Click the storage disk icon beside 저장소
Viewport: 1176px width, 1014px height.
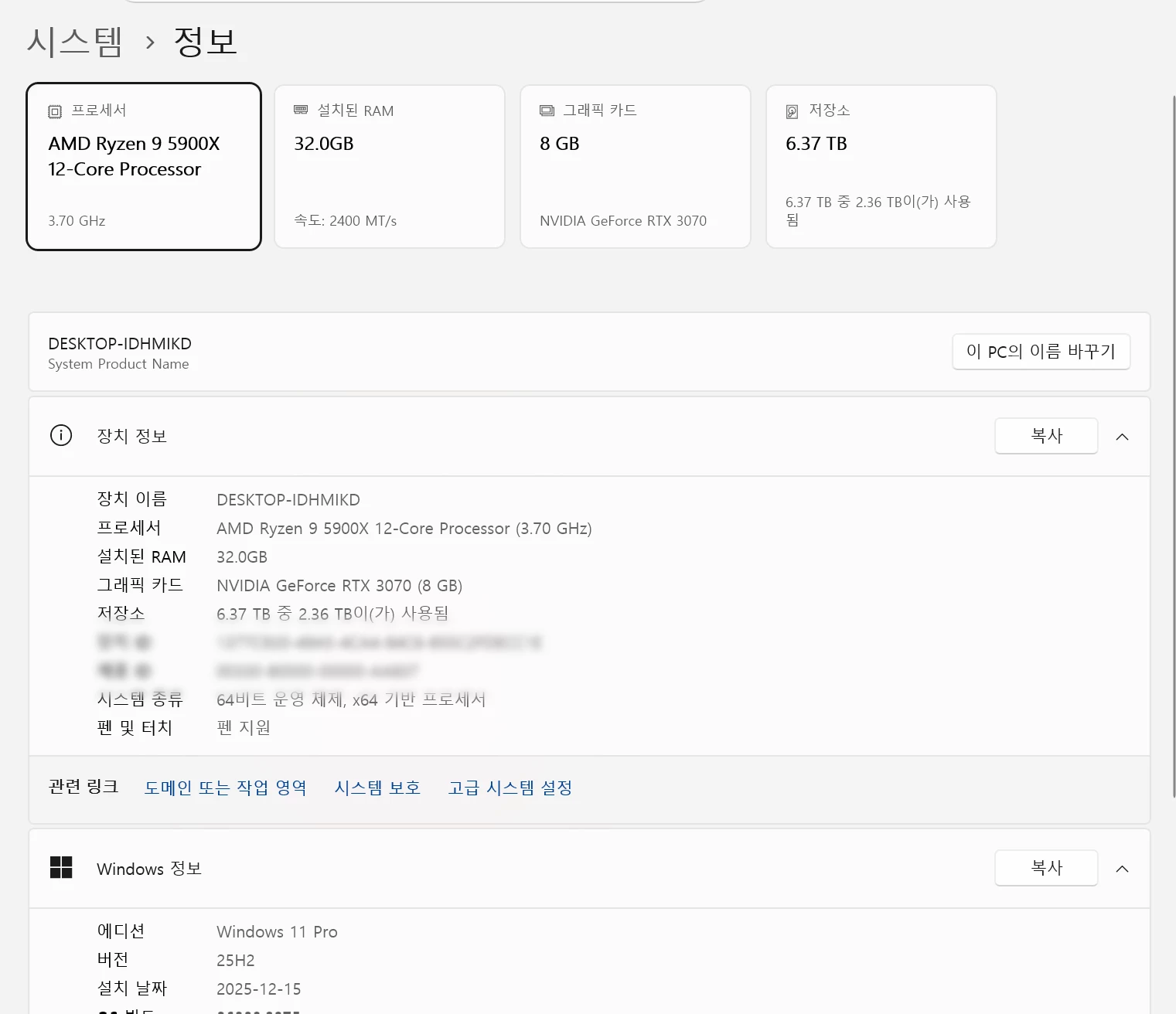(x=792, y=111)
